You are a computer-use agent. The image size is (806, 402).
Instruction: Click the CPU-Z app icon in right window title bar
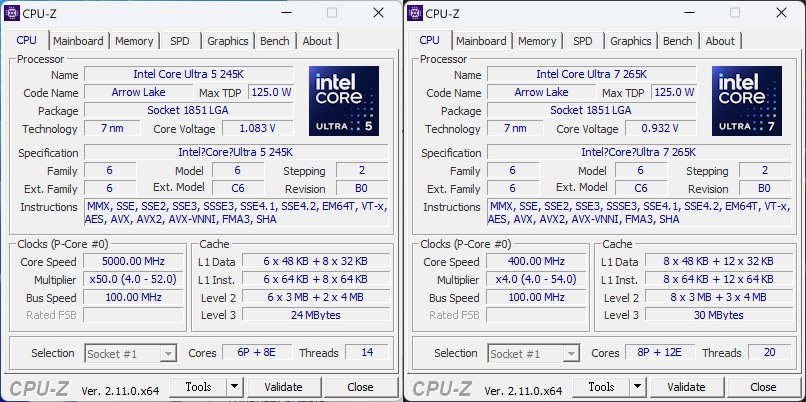coord(414,13)
